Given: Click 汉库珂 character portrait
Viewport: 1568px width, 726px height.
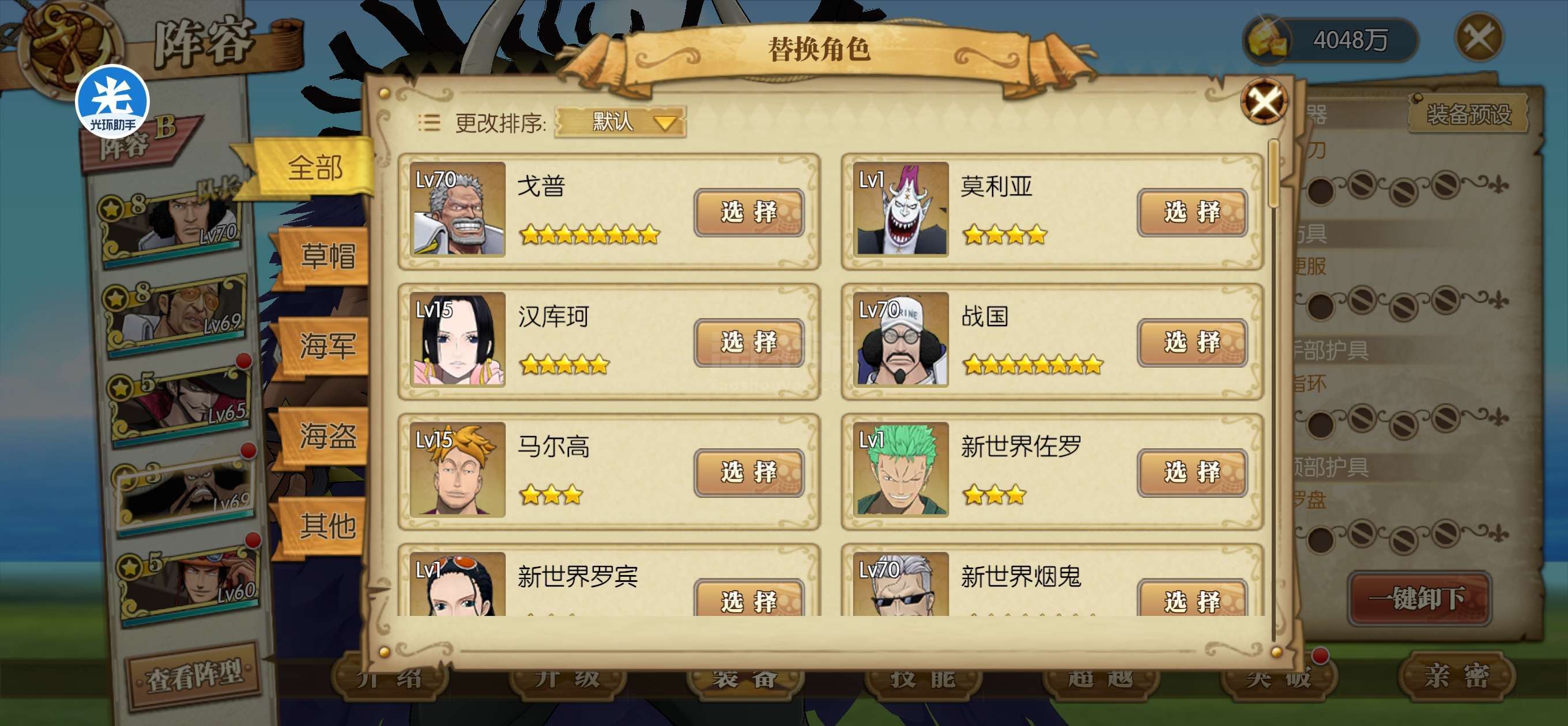Looking at the screenshot, I should (x=457, y=339).
